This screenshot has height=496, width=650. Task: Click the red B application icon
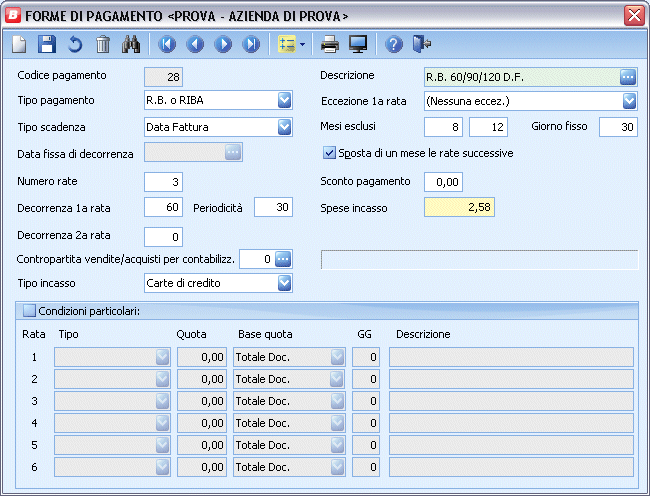pyautogui.click(x=12, y=15)
